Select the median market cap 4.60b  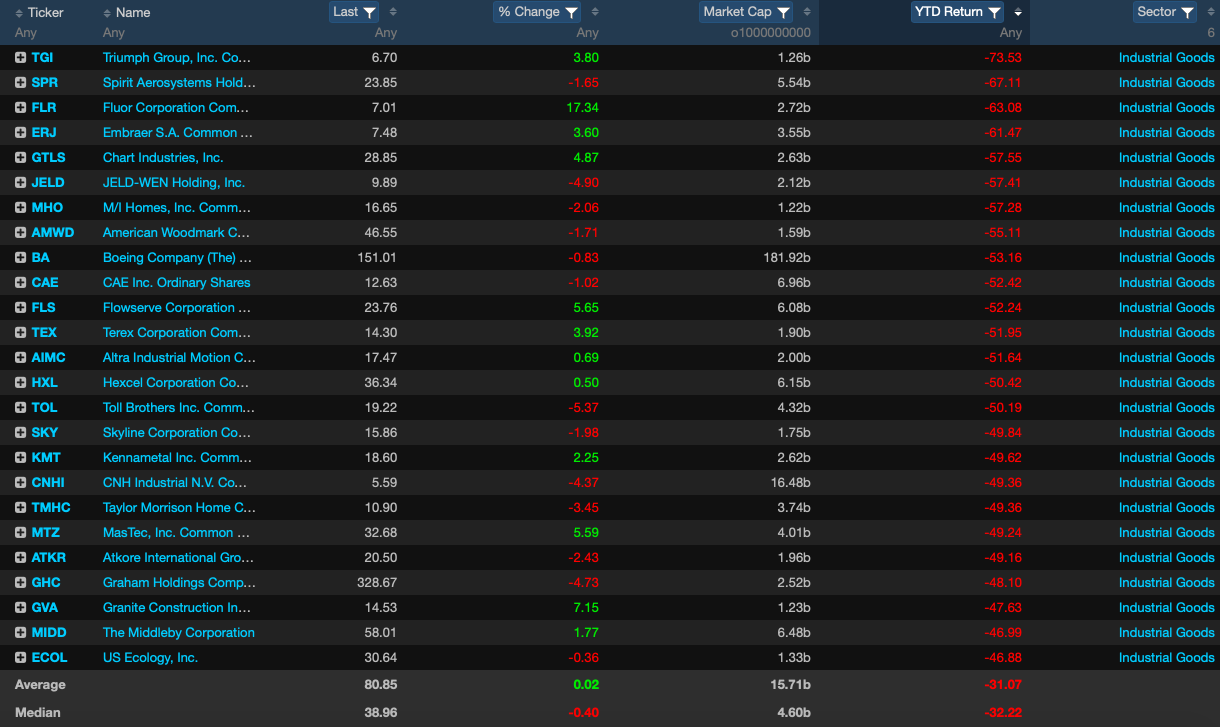tap(792, 713)
